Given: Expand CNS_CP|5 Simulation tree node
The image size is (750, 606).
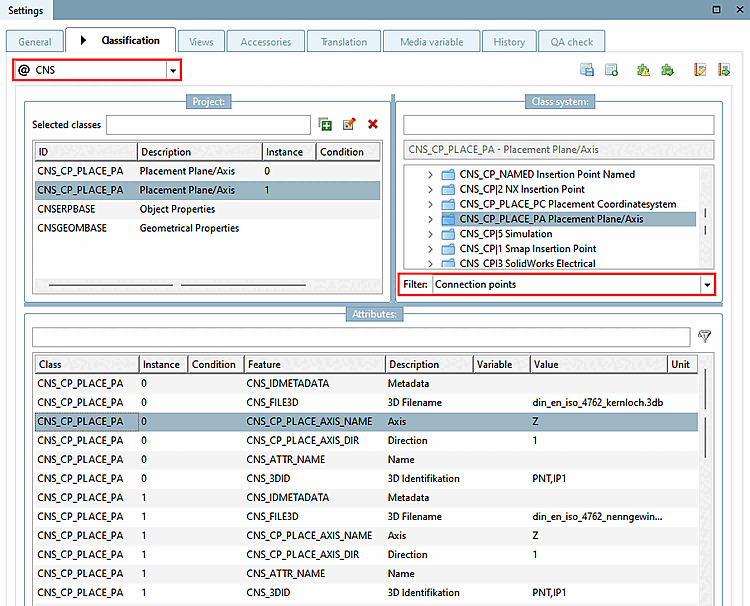Looking at the screenshot, I should pyautogui.click(x=430, y=234).
